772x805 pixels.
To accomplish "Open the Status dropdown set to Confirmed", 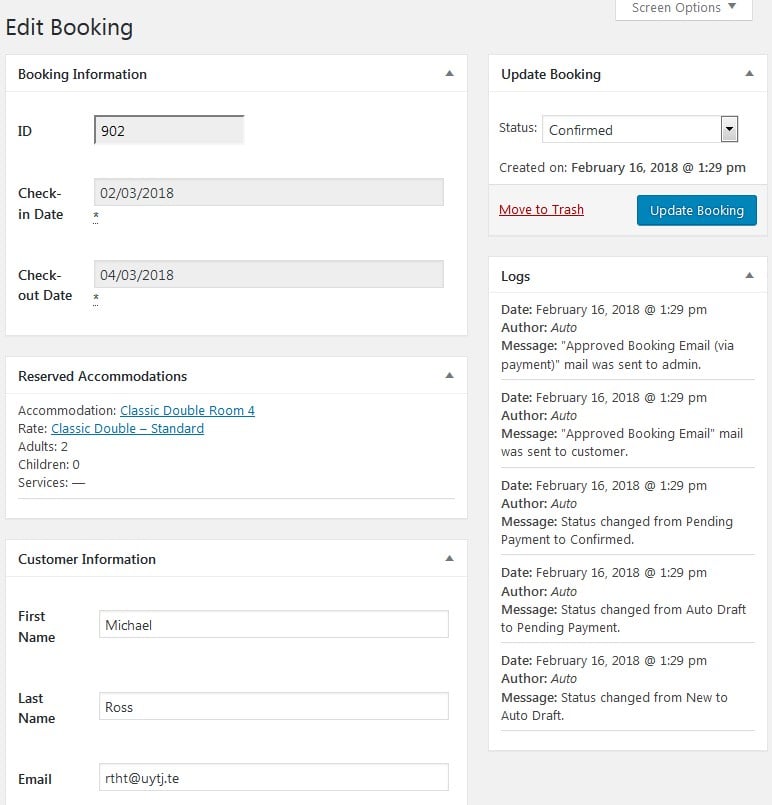I will 640,130.
